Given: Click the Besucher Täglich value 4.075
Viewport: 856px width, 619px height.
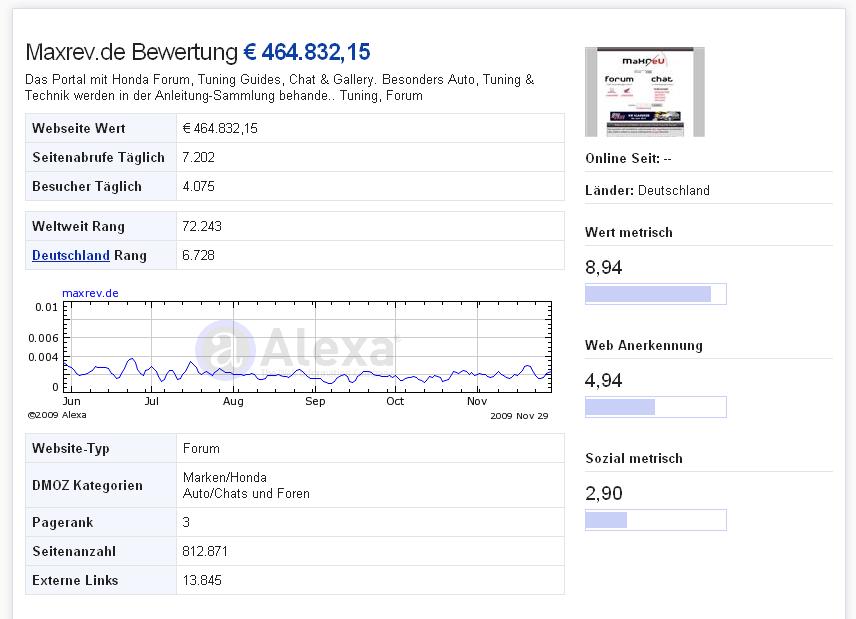Looking at the screenshot, I should pyautogui.click(x=198, y=186).
